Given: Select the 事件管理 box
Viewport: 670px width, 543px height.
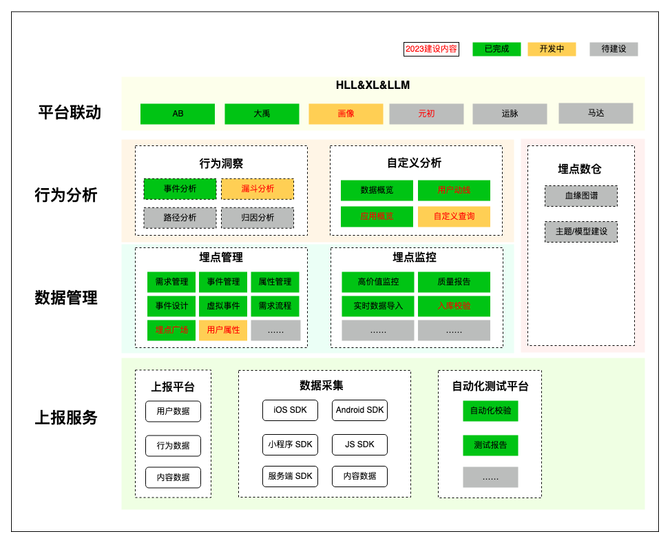Looking at the screenshot, I should pos(223,282).
